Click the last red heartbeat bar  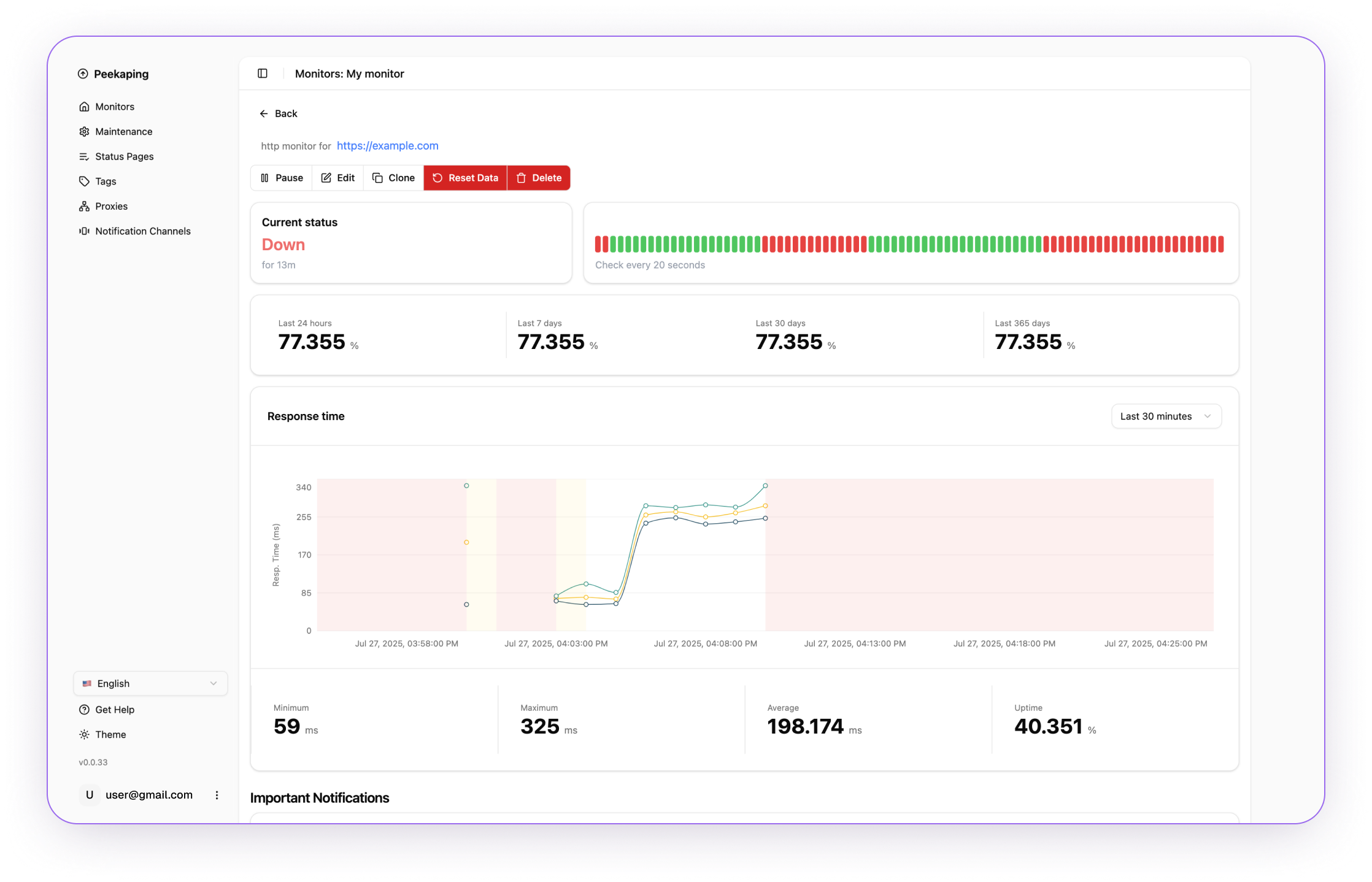pyautogui.click(x=1220, y=244)
